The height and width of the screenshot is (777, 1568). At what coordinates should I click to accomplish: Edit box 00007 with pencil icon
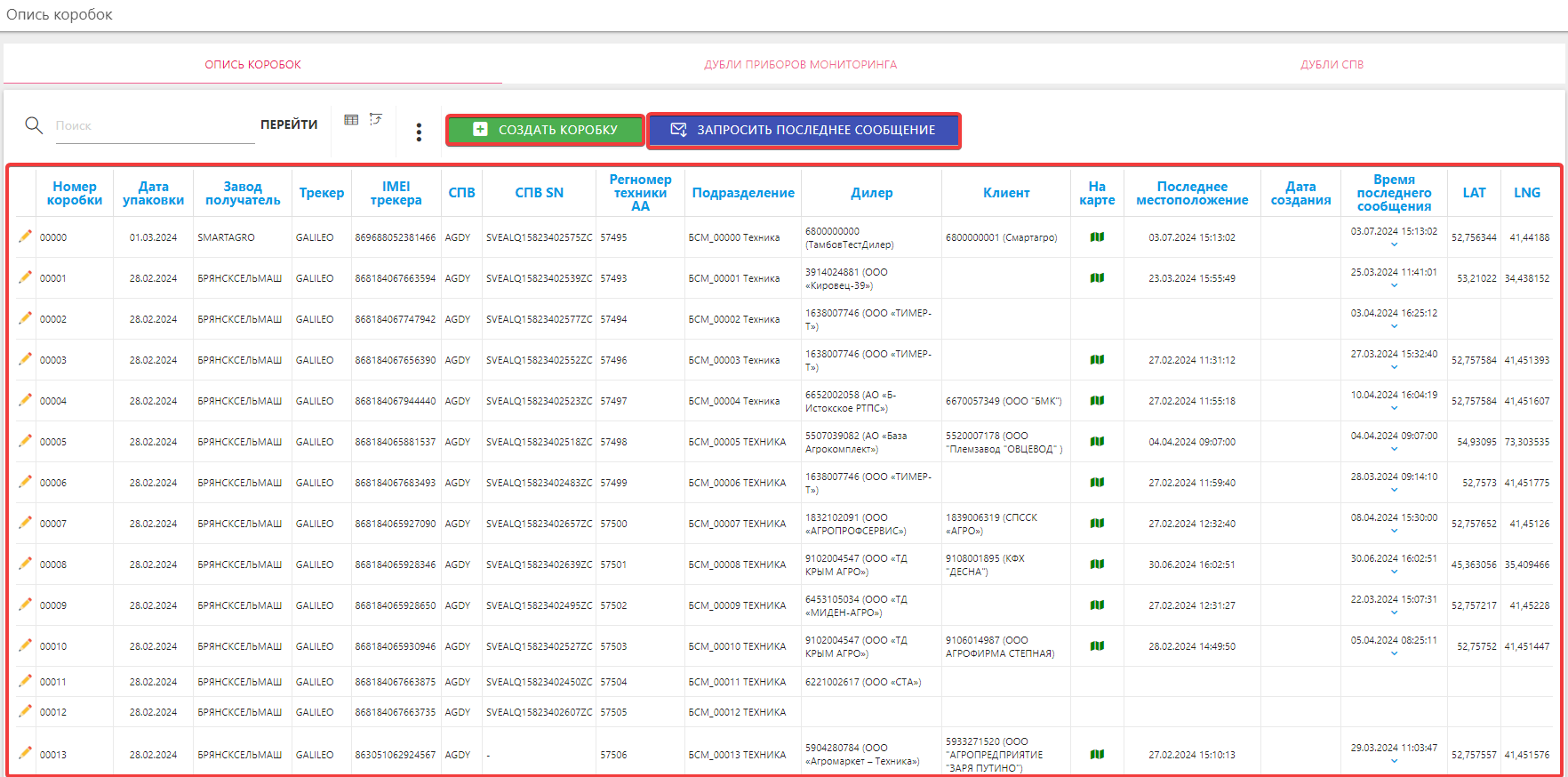click(25, 523)
